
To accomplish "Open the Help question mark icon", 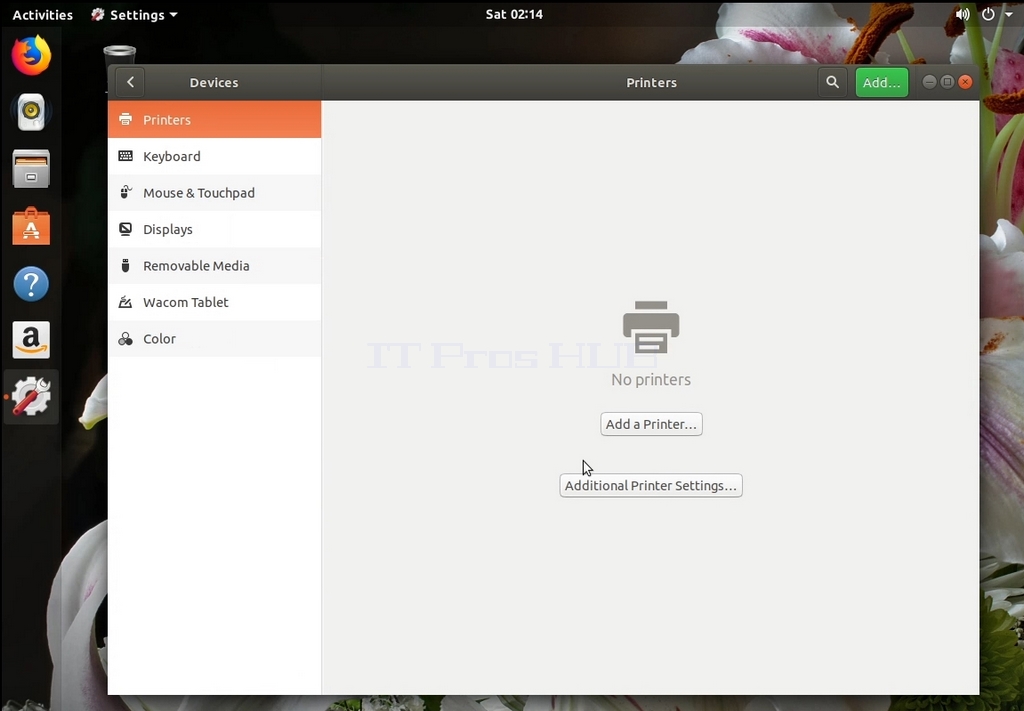I will (x=31, y=283).
